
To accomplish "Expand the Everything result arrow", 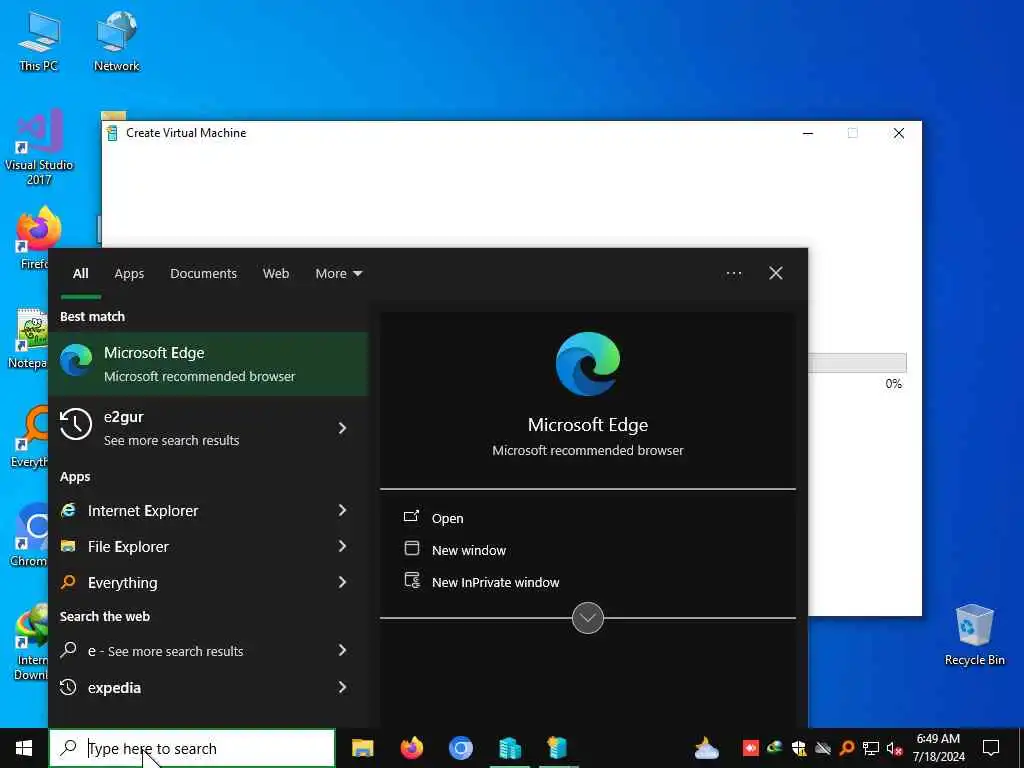I will pos(342,582).
